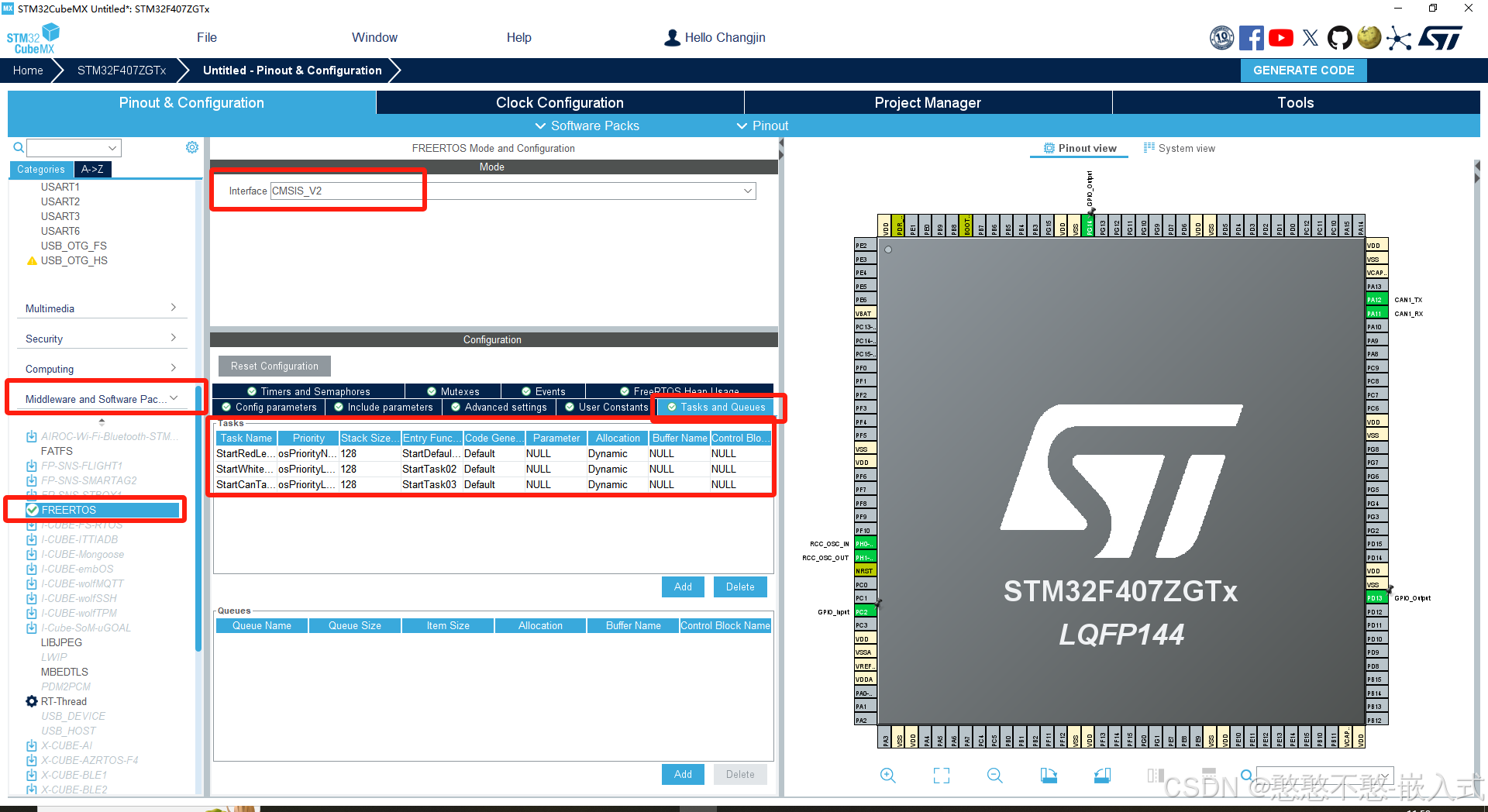Expand the Pinout dropdown menu
This screenshot has width=1488, height=812.
762,126
